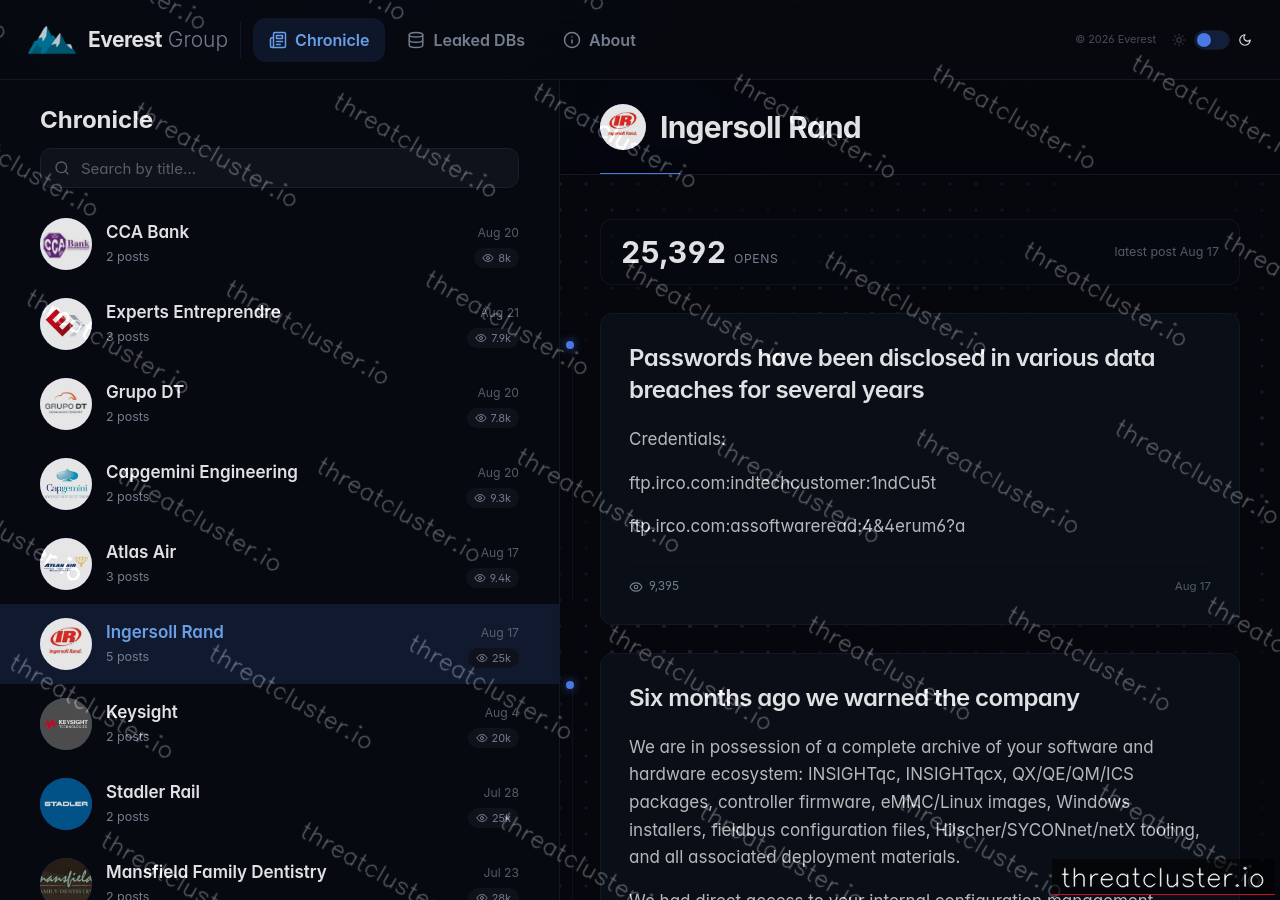Viewport: 1280px width, 900px height.
Task: Click the Aug 17 date on the passwords post
Action: coord(1192,586)
